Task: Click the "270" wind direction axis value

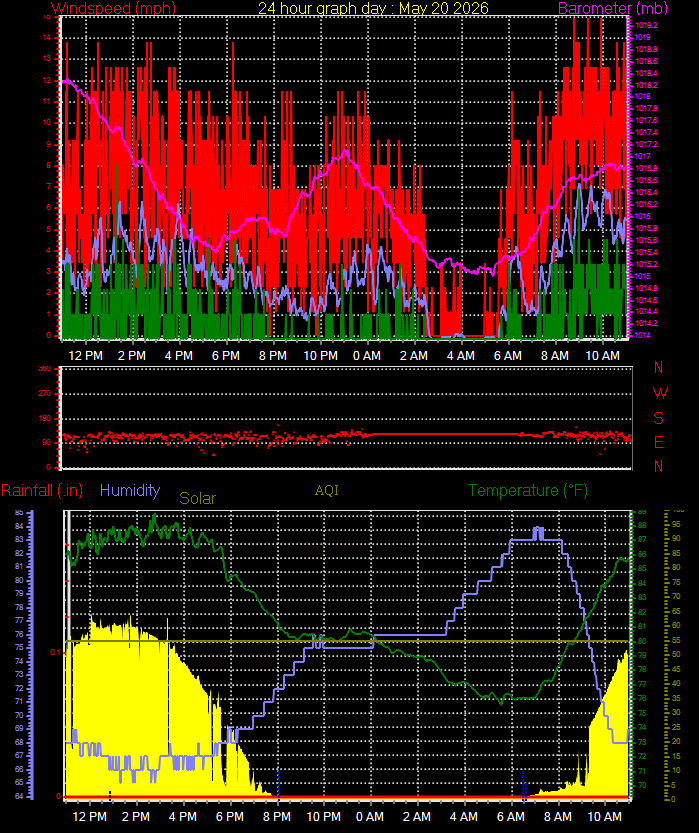Action: (45, 393)
